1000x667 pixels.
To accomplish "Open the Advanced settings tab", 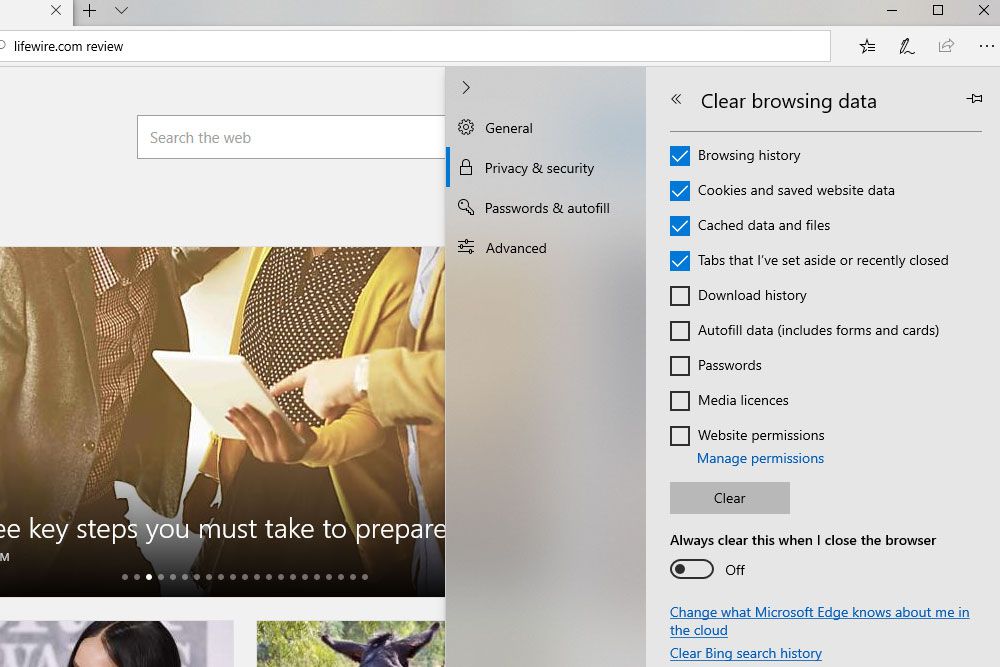I will click(546, 248).
